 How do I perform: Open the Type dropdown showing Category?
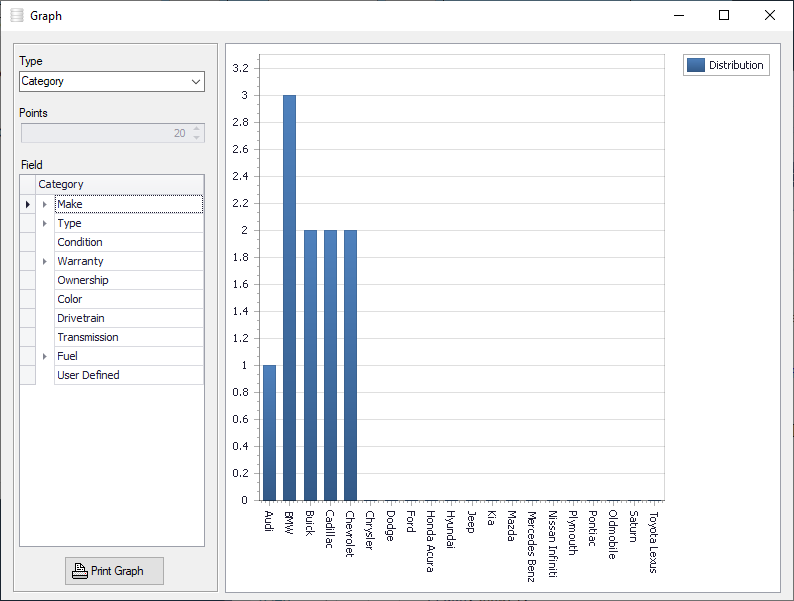click(x=111, y=82)
